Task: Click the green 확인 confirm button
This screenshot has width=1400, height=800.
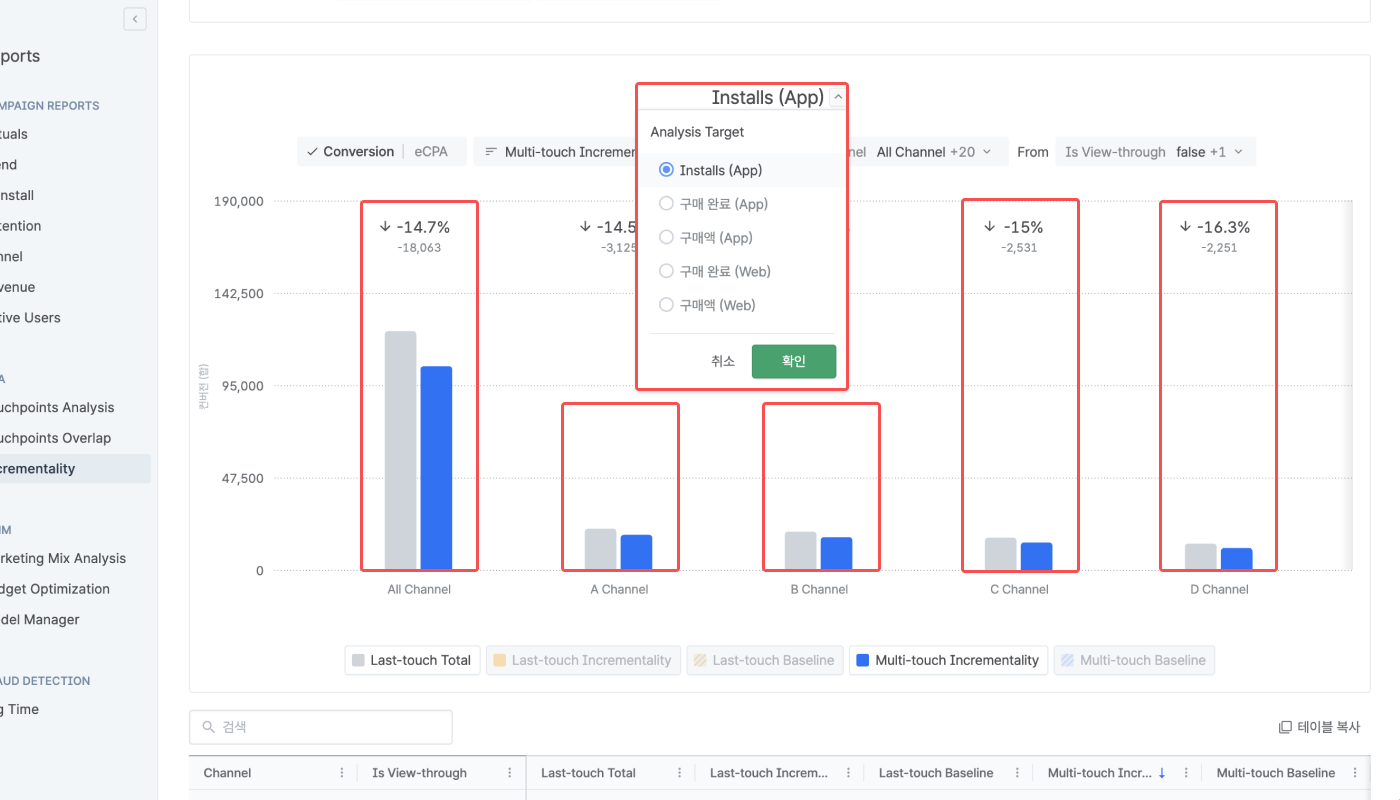Action: [x=794, y=361]
